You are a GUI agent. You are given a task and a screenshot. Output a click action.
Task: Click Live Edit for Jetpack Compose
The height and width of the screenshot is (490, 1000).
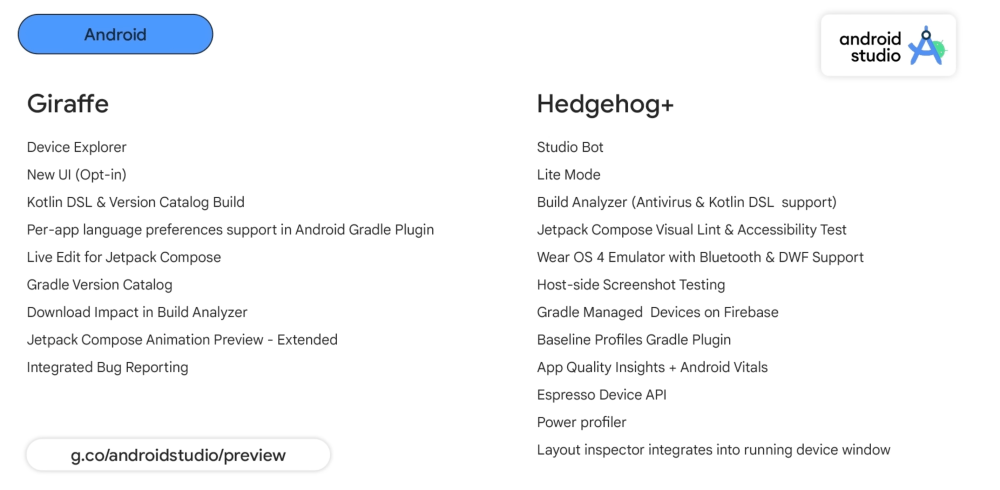click(124, 257)
